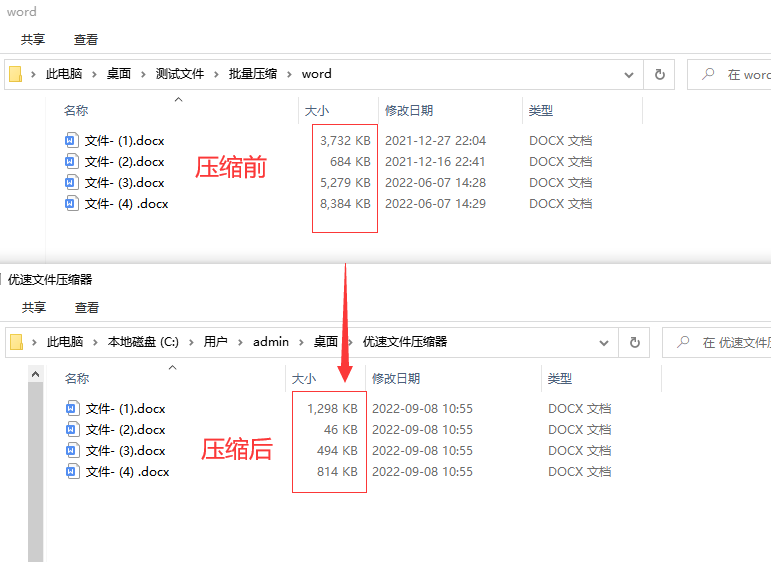Refresh the 优速文件压缩器 folder view
Screen dimensions: 771x562
635,342
